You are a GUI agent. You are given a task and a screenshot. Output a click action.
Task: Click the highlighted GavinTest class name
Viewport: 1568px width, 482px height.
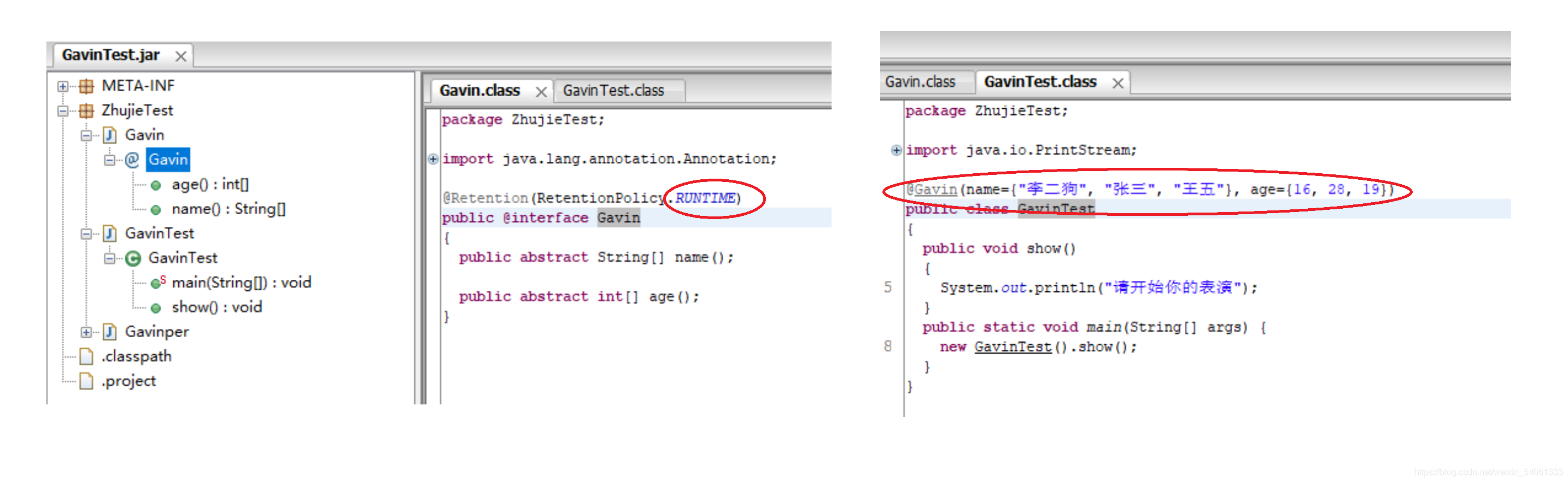pos(1056,209)
